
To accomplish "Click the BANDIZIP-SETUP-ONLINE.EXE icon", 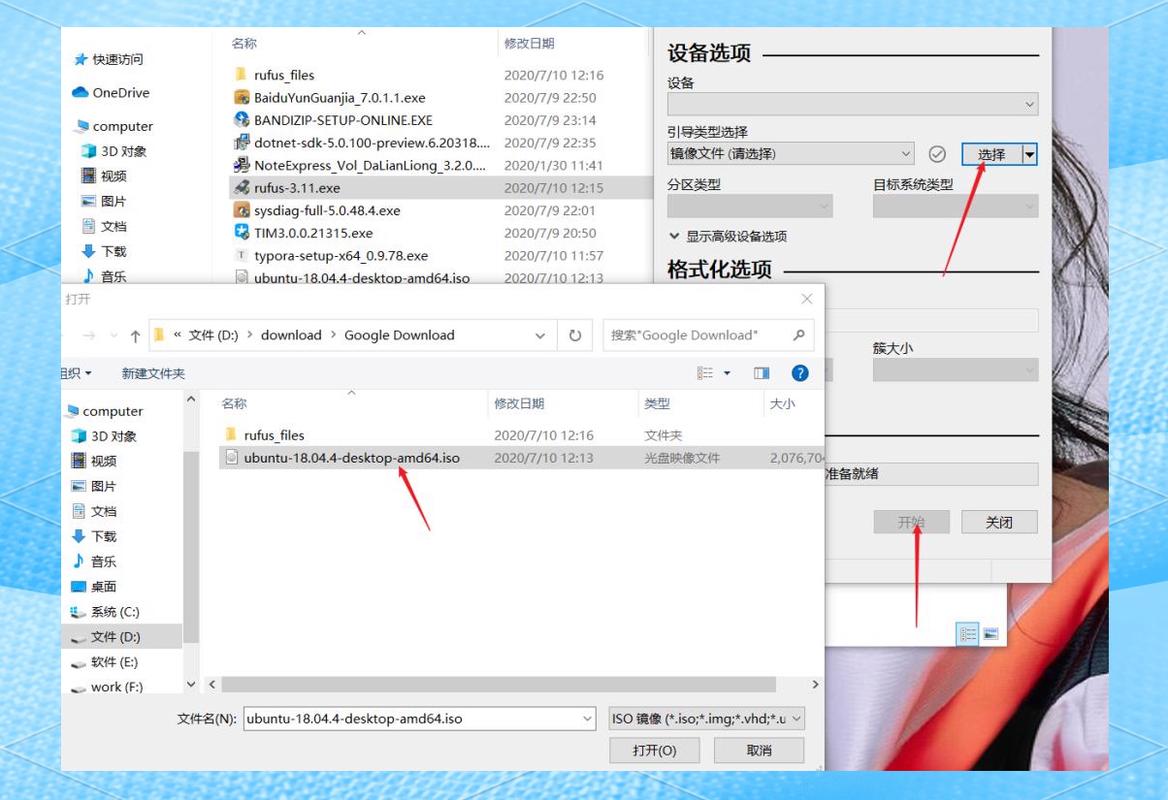I will click(241, 120).
